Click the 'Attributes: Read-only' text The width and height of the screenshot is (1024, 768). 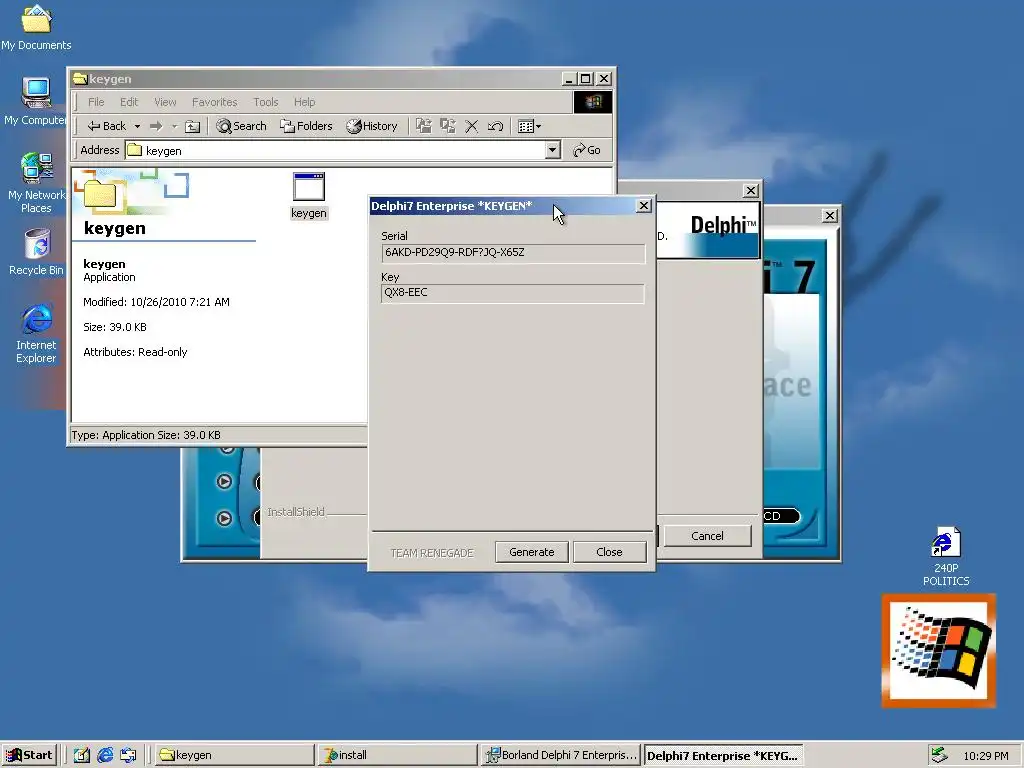[x=135, y=352]
